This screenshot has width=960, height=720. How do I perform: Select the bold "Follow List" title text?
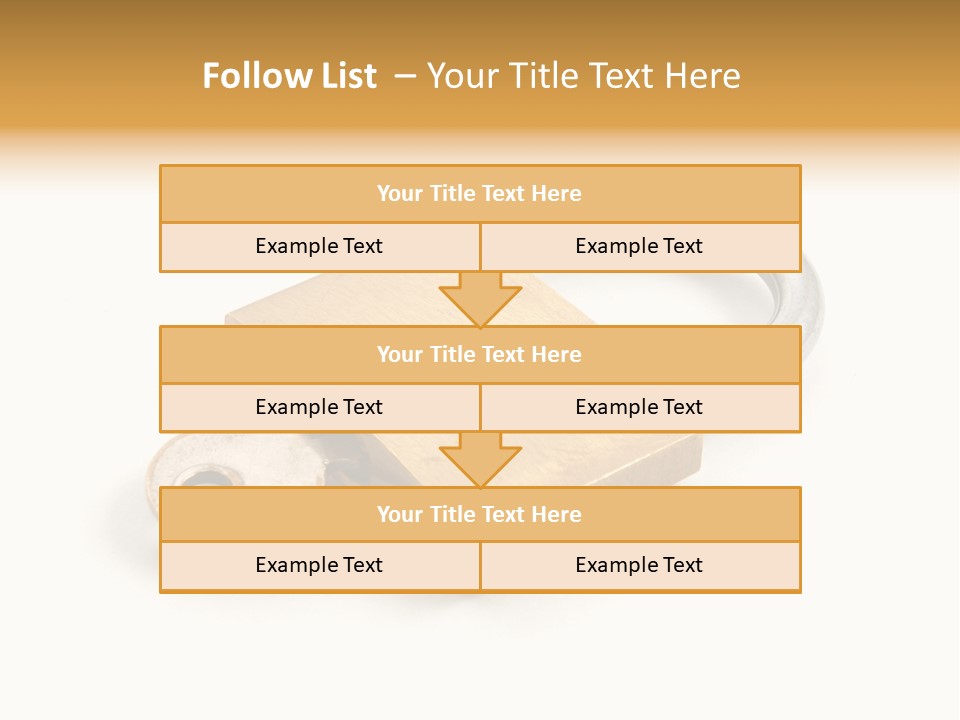(x=289, y=76)
